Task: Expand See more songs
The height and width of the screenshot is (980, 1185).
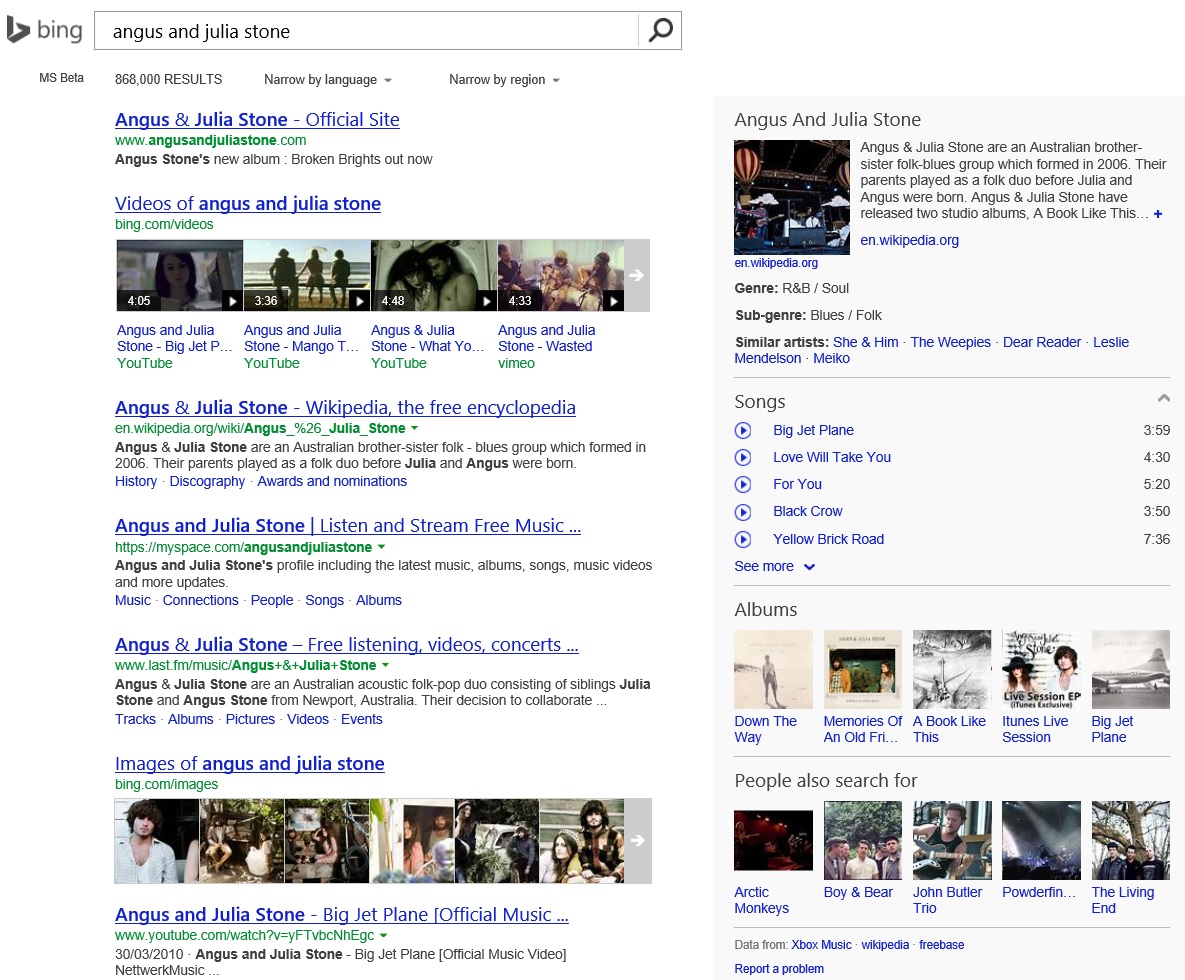Action: 775,566
